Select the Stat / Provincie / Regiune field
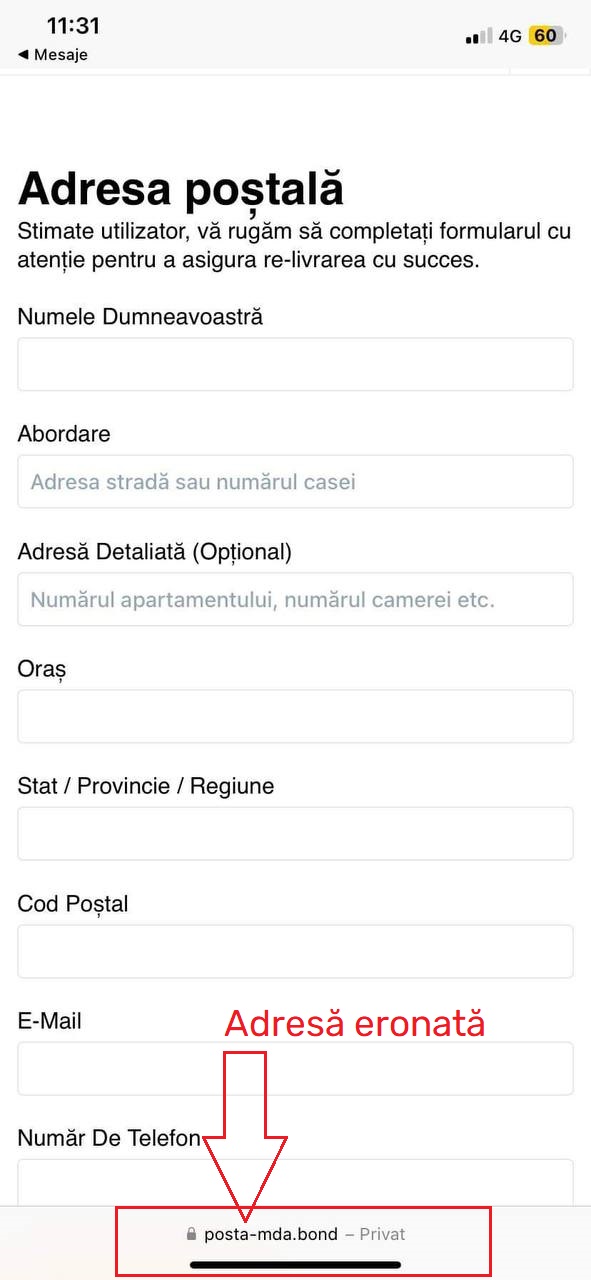591x1280 pixels. pos(295,834)
